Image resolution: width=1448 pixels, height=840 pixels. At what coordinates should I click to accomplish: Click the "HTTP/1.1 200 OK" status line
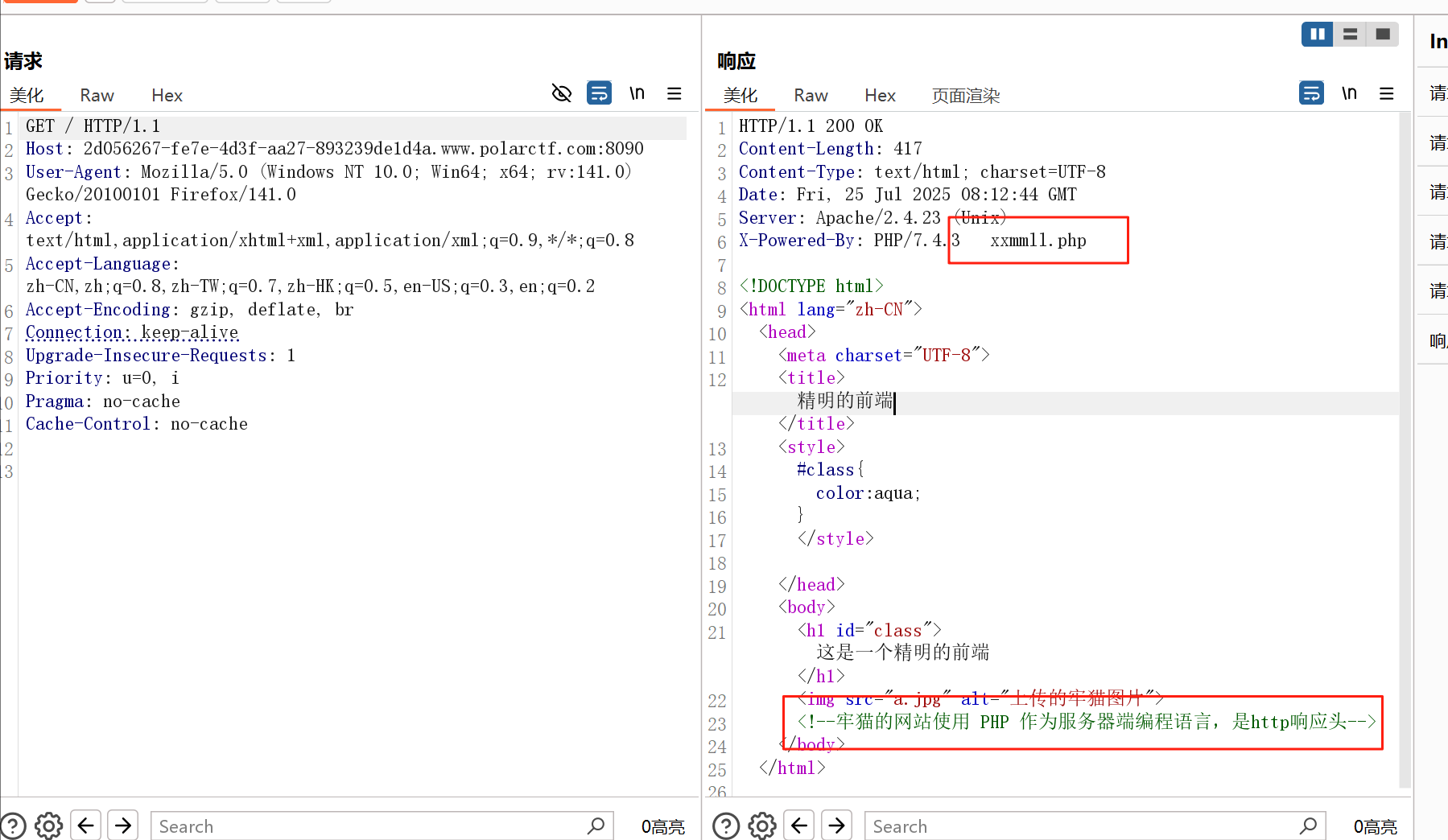[811, 126]
